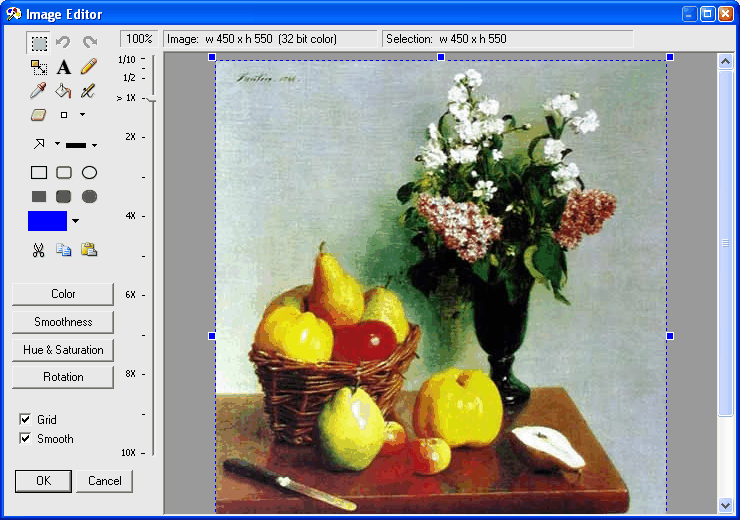Viewport: 740px width, 520px height.
Task: Click the Smoothness button
Action: pos(63,322)
